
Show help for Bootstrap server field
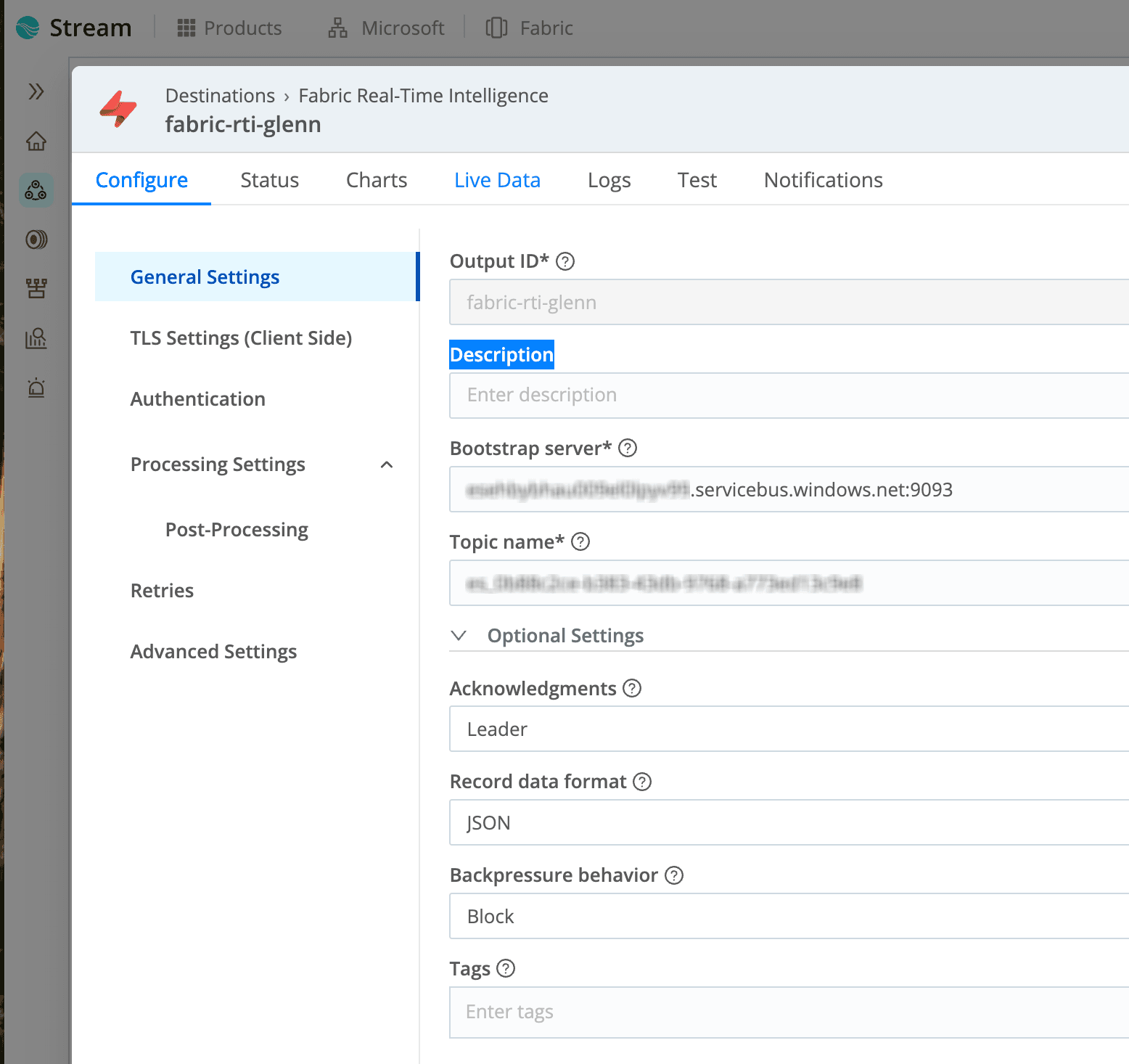(x=628, y=449)
